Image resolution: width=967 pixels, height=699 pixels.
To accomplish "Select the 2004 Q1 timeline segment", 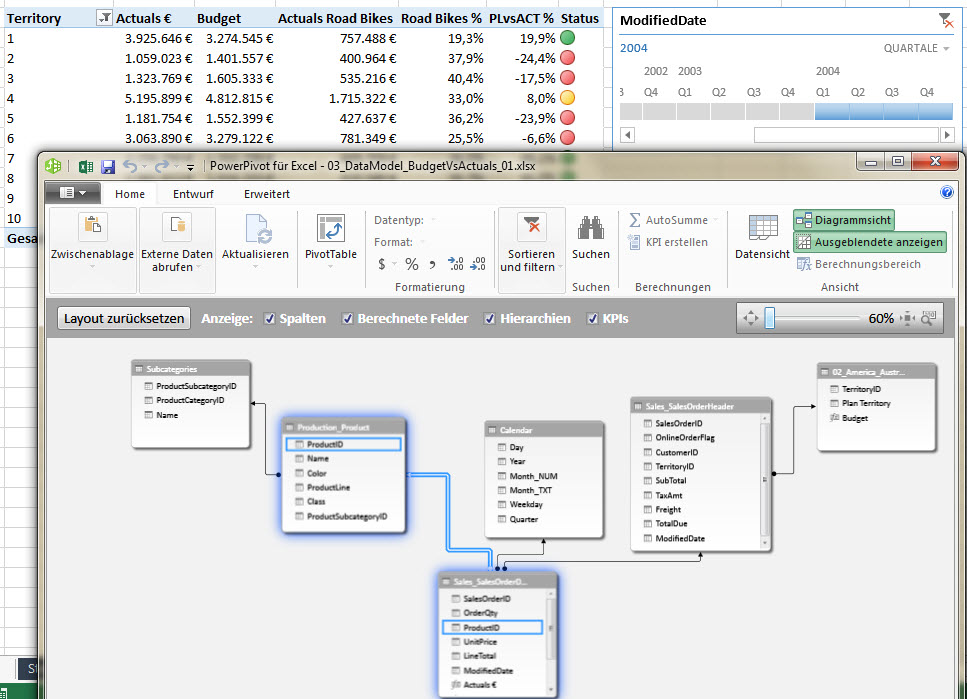I will pos(831,112).
